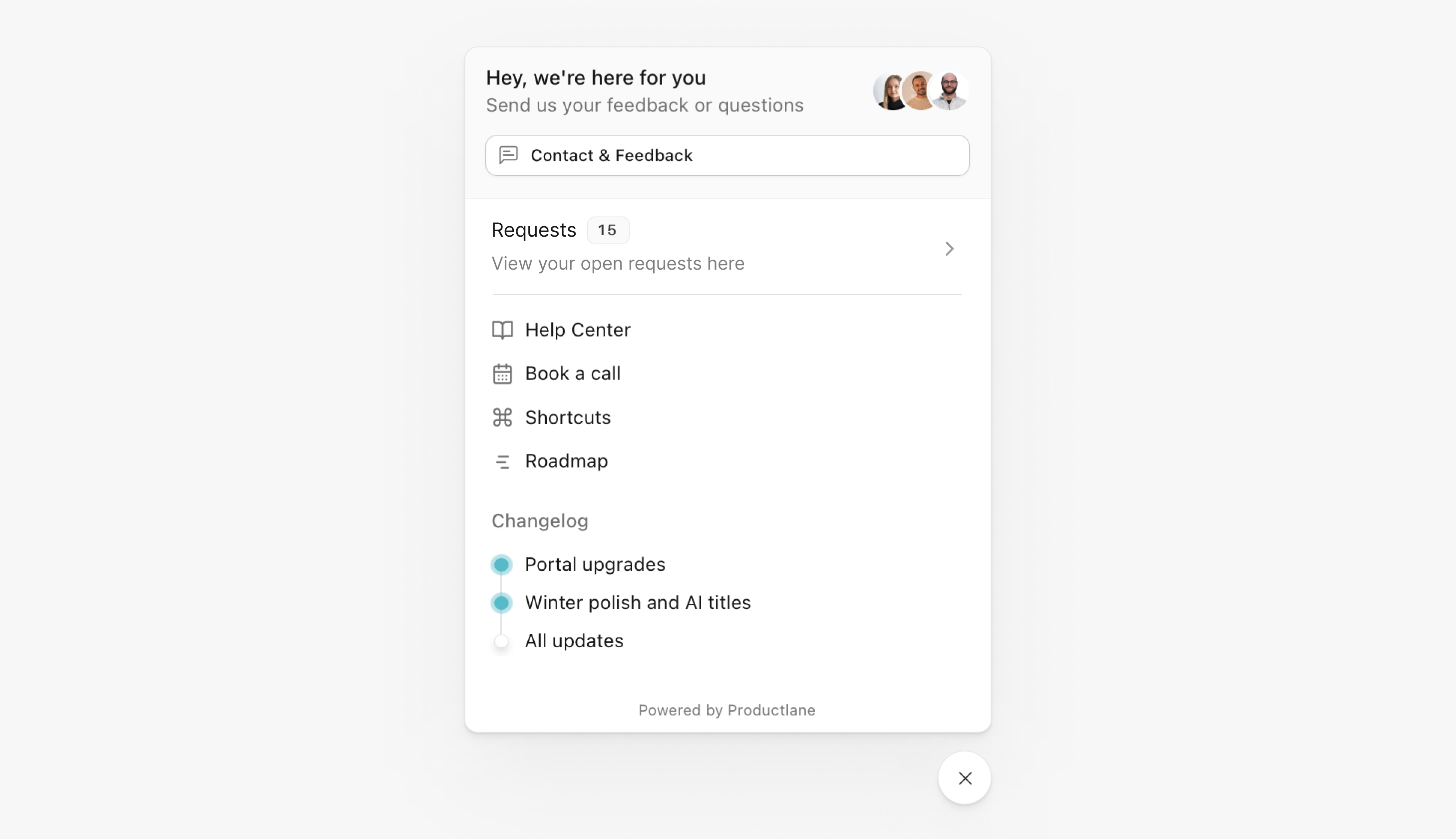Open the Requests chevron arrow
The image size is (1456, 839).
(949, 248)
